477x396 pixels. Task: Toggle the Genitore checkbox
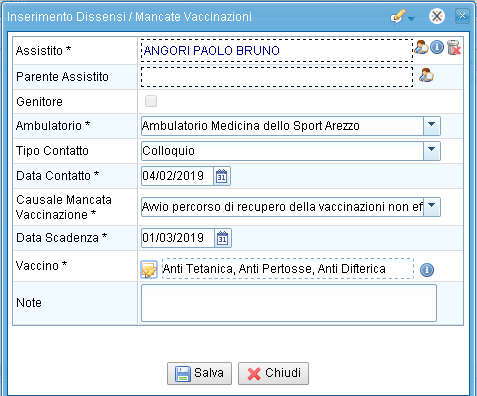click(151, 101)
